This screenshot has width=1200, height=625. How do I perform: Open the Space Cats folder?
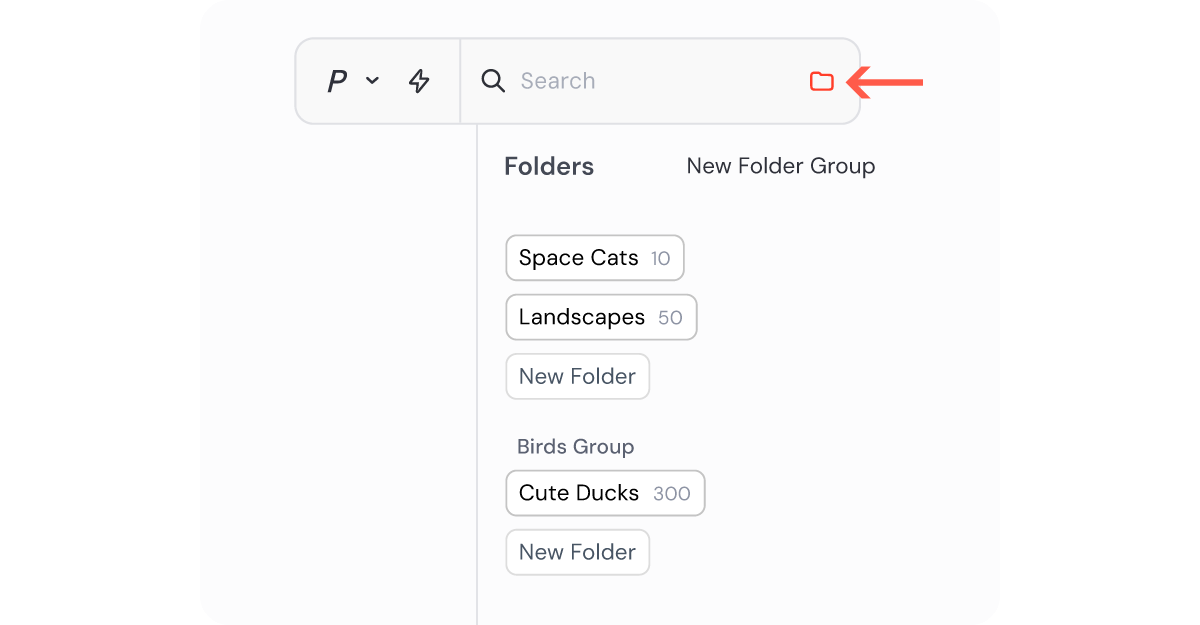coord(579,258)
